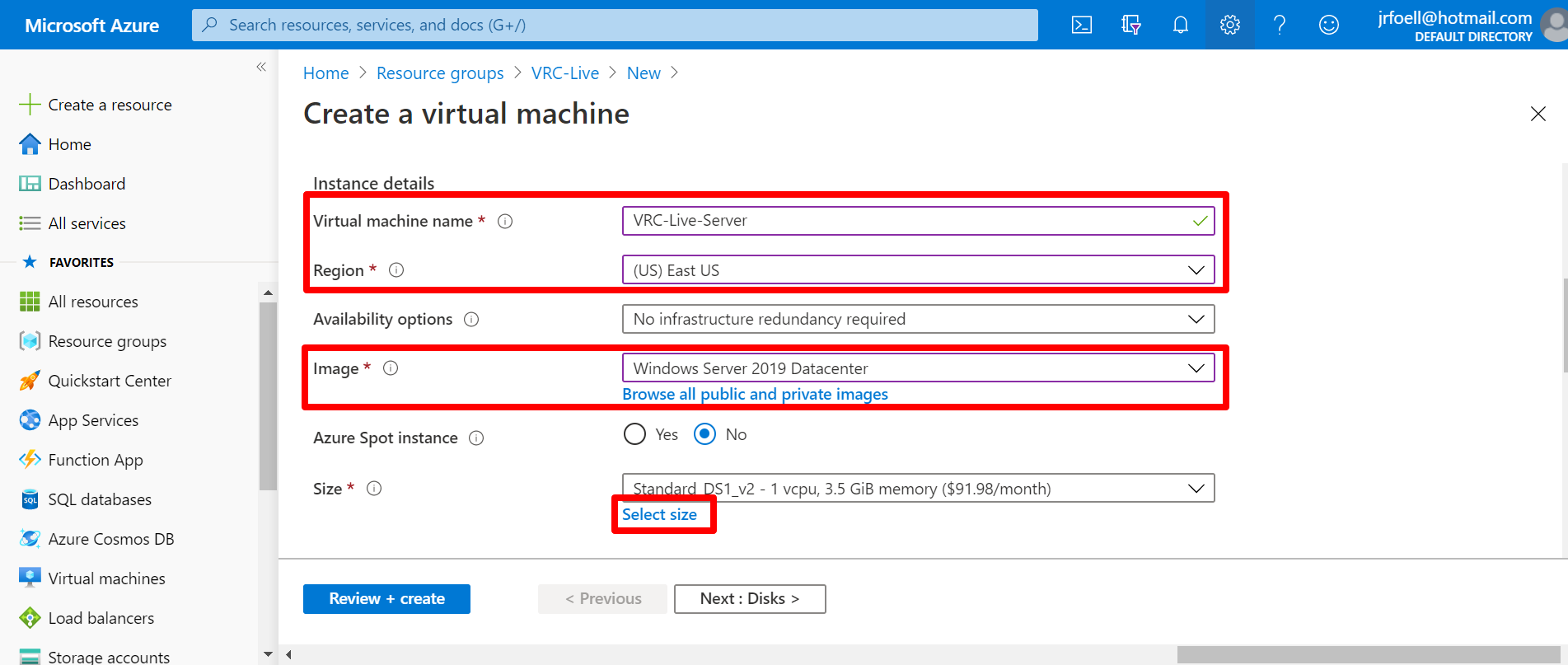1568x665 pixels.
Task: Click the account email in the top right
Action: [1455, 17]
